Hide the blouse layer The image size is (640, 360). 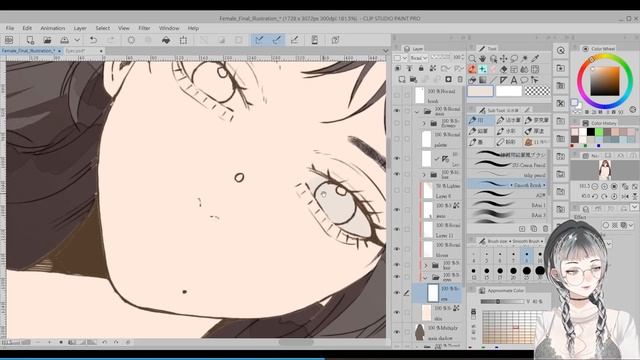click(x=397, y=249)
